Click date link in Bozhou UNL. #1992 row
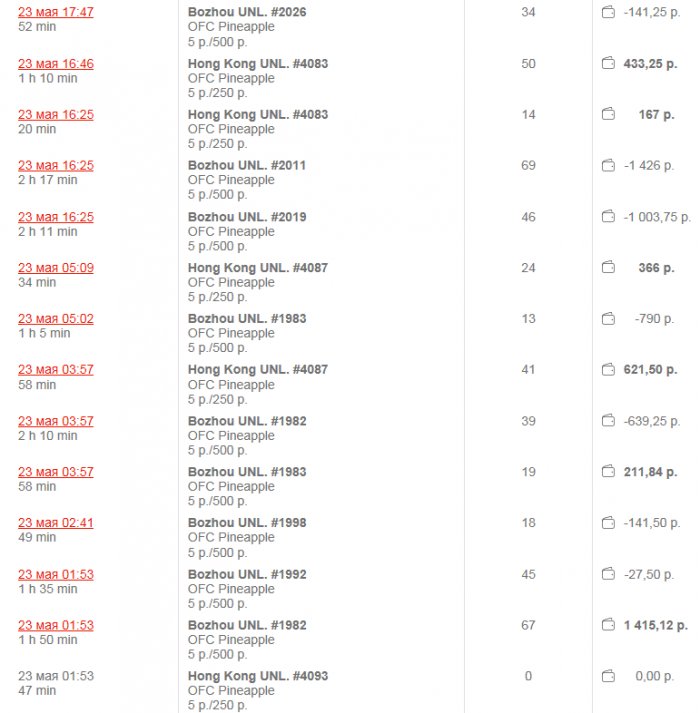Viewport: 700px width, 713px height. click(x=56, y=574)
